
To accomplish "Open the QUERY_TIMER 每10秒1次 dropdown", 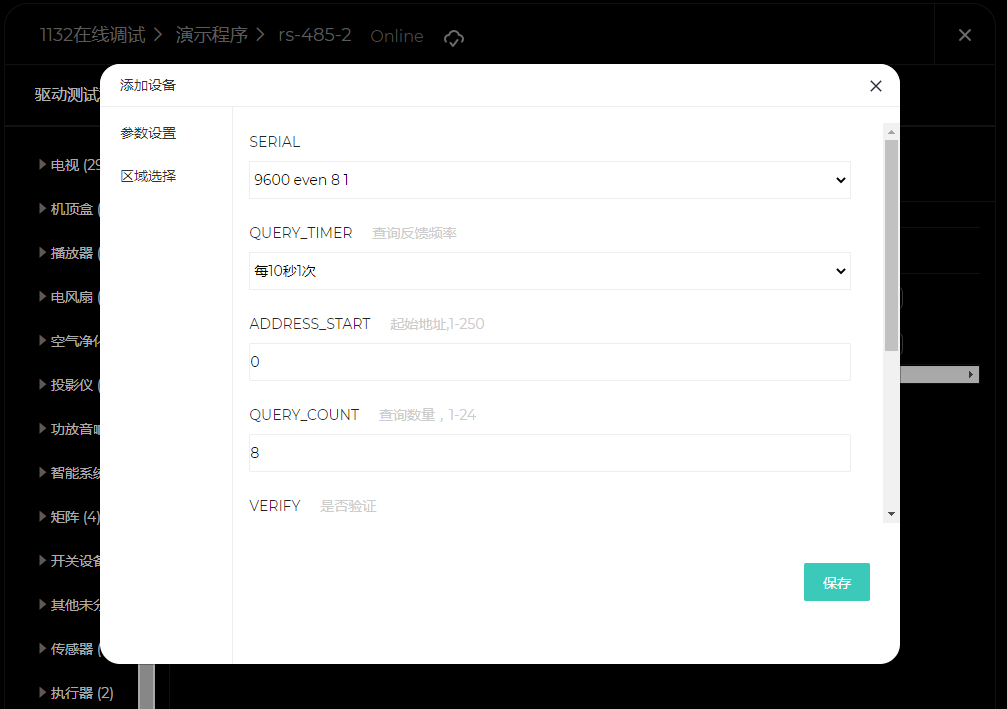I will click(x=550, y=271).
